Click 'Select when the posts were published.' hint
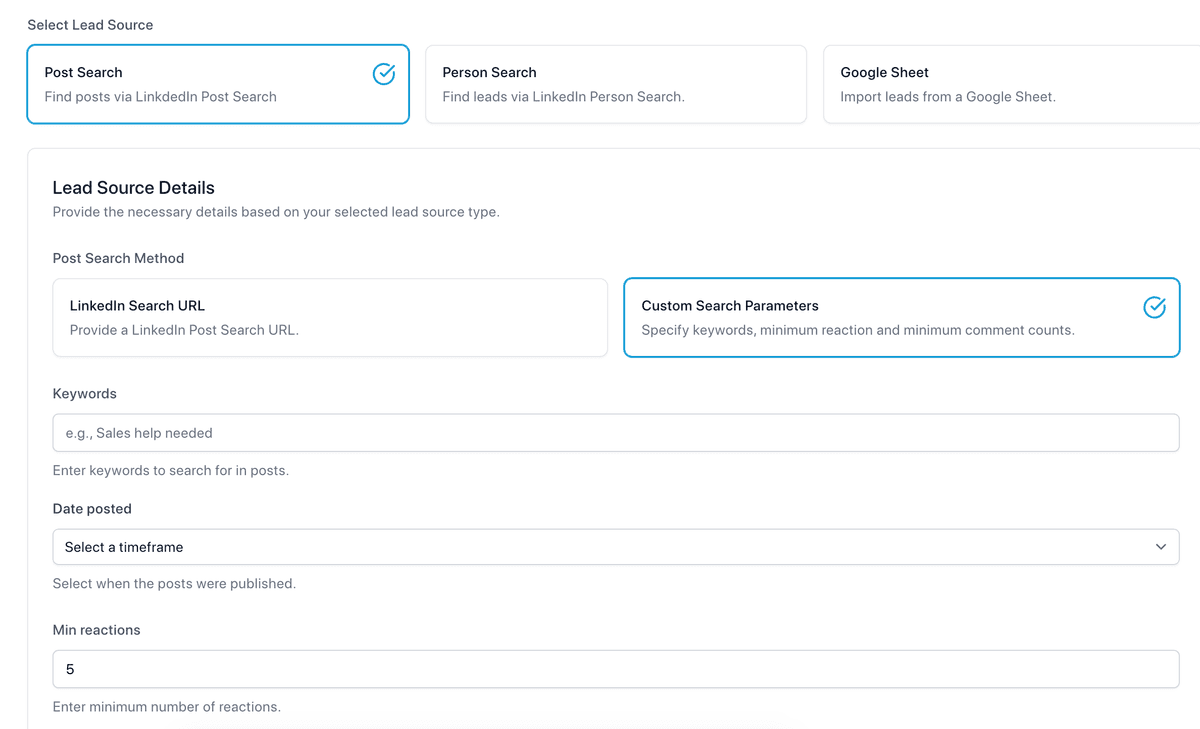The height and width of the screenshot is (729, 1200). point(174,583)
